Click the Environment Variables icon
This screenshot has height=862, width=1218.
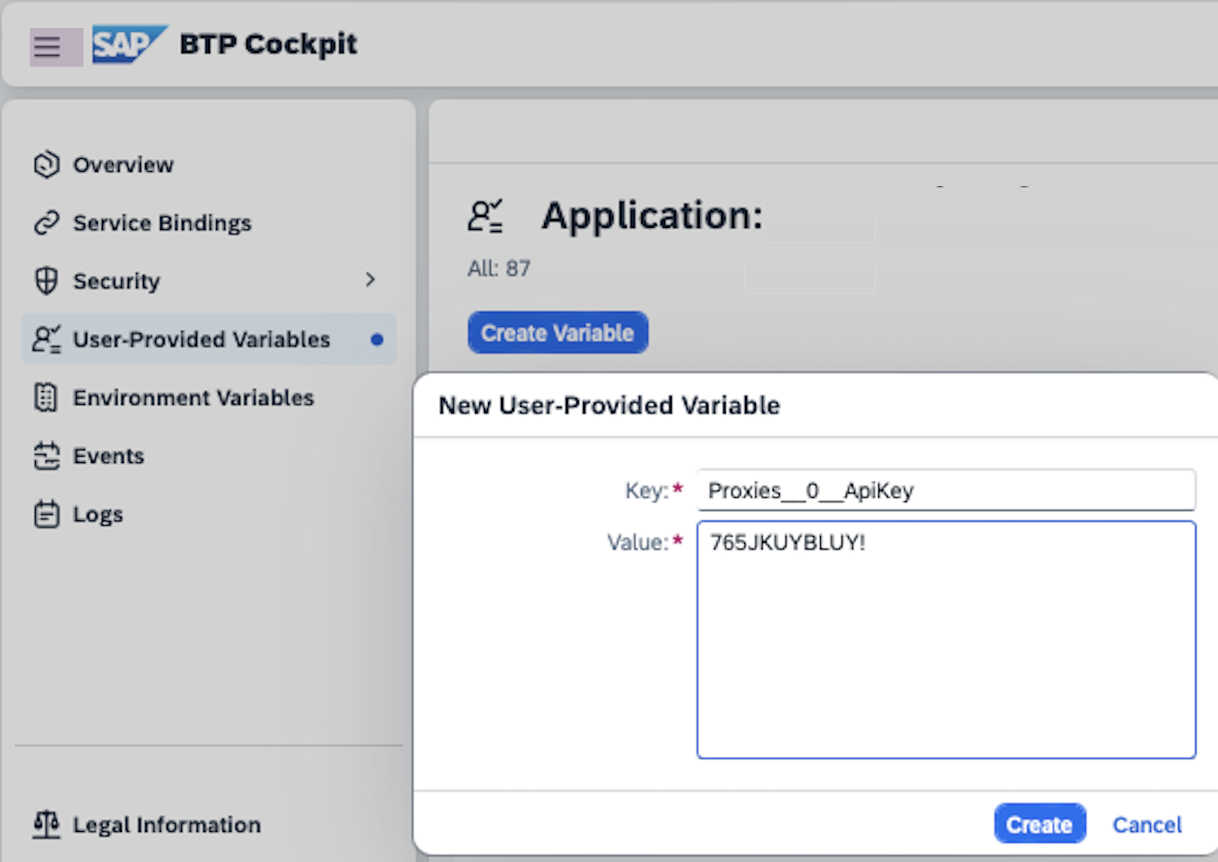click(46, 398)
